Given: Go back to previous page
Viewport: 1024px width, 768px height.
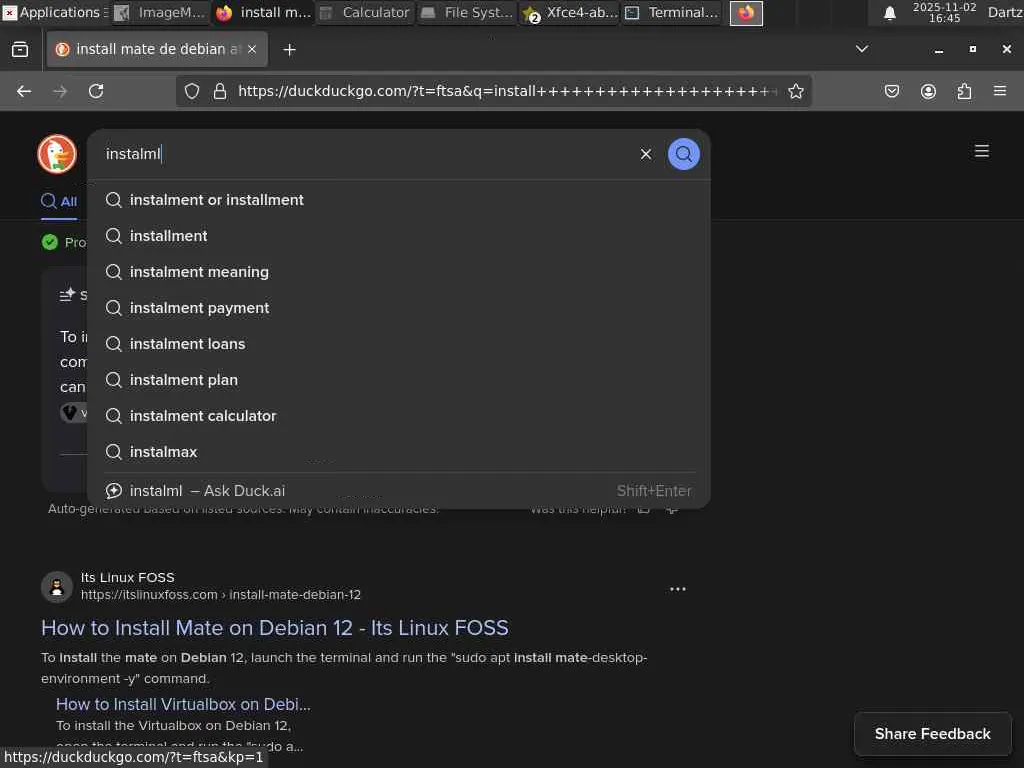Looking at the screenshot, I should (x=24, y=91).
